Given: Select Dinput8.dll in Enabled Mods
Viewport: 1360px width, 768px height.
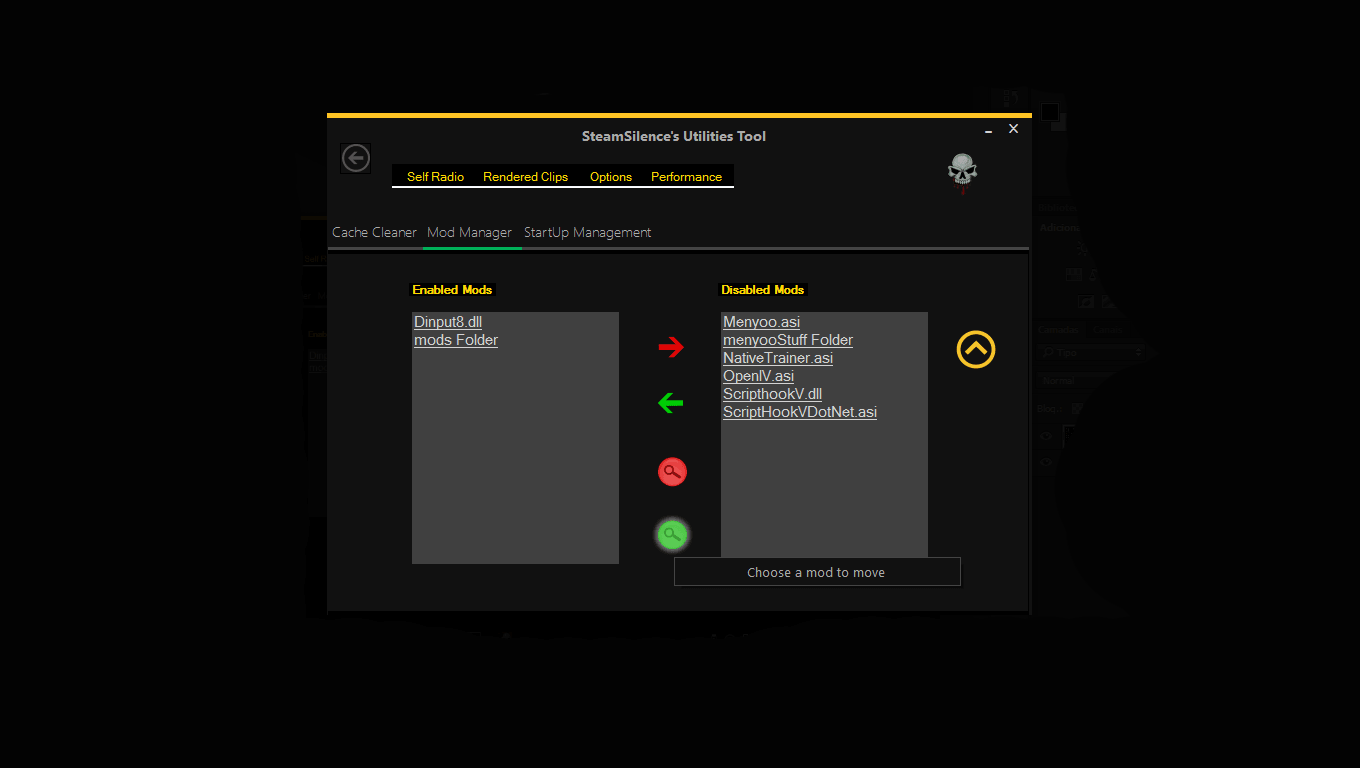Looking at the screenshot, I should point(448,322).
